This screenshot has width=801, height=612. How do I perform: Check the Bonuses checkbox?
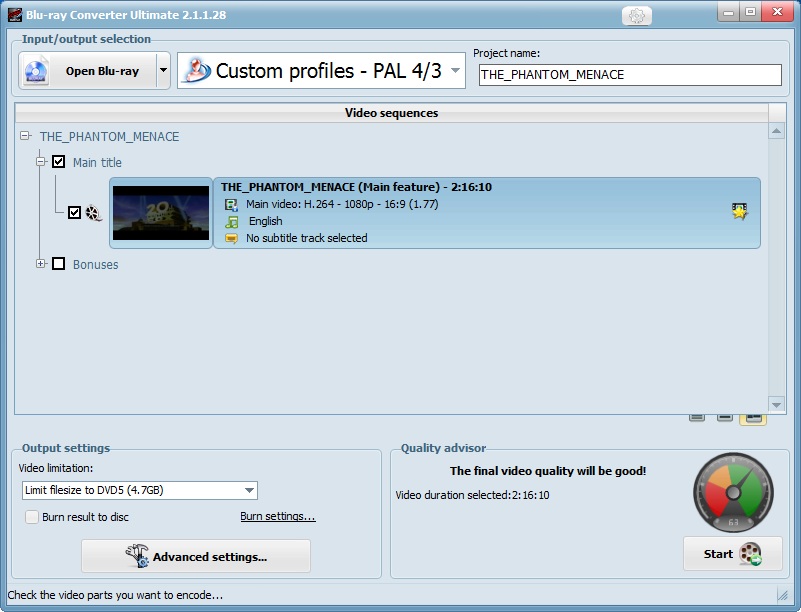[x=59, y=264]
